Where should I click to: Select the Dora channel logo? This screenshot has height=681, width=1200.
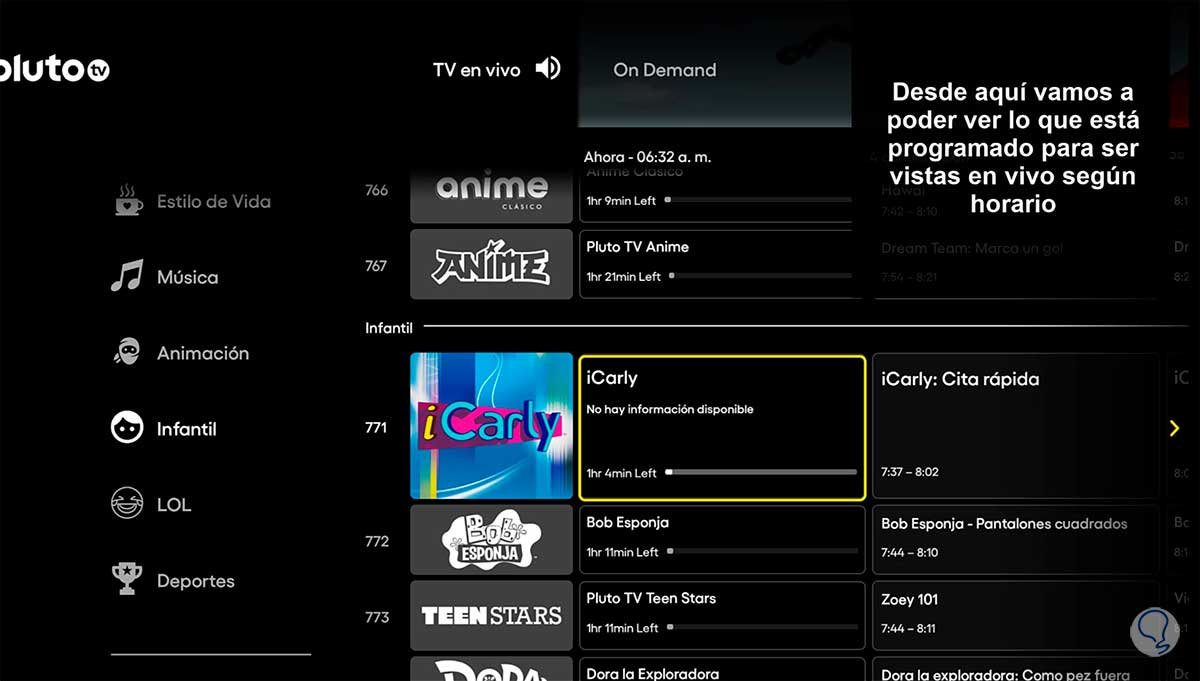pos(491,669)
